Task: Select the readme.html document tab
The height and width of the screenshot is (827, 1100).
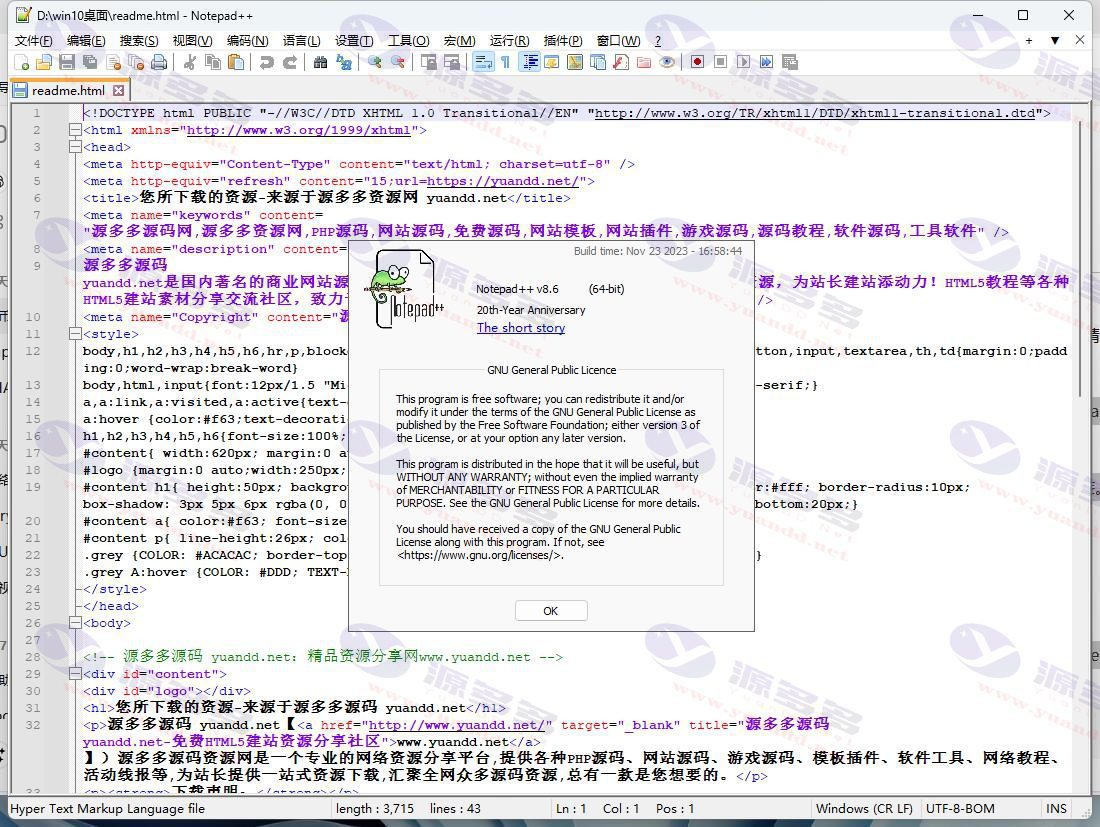Action: click(68, 90)
